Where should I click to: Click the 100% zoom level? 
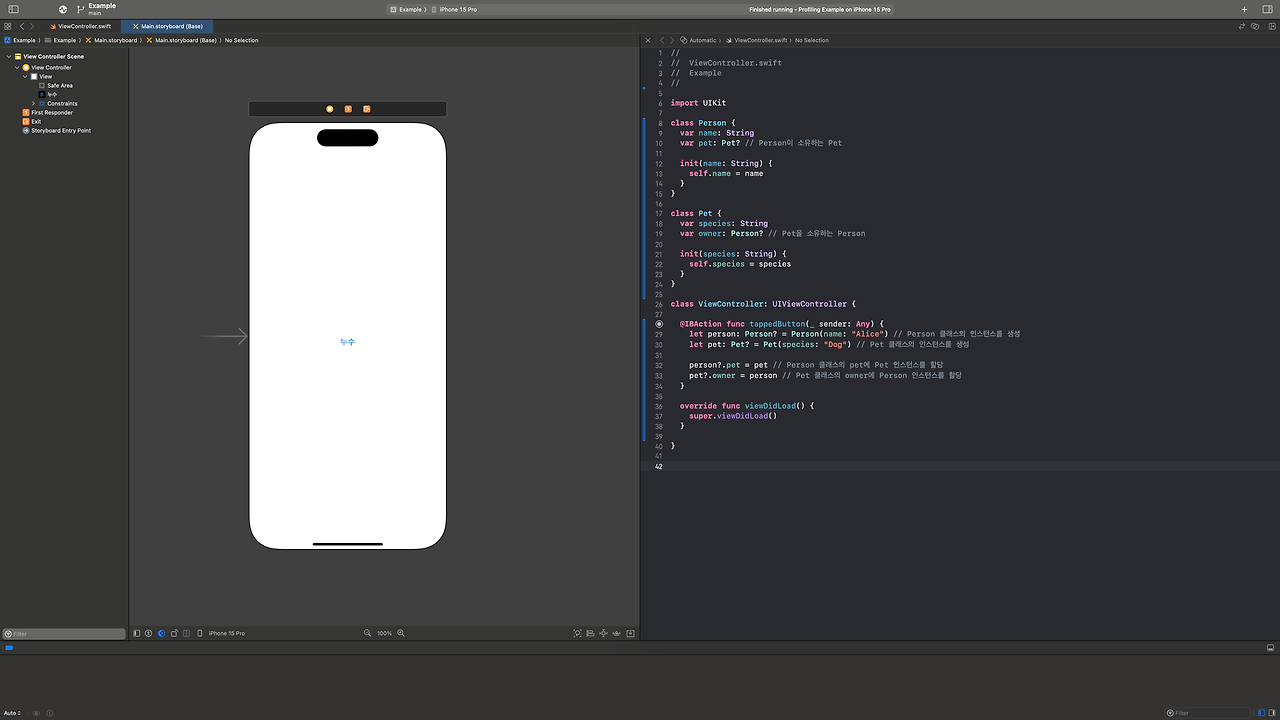click(x=385, y=633)
